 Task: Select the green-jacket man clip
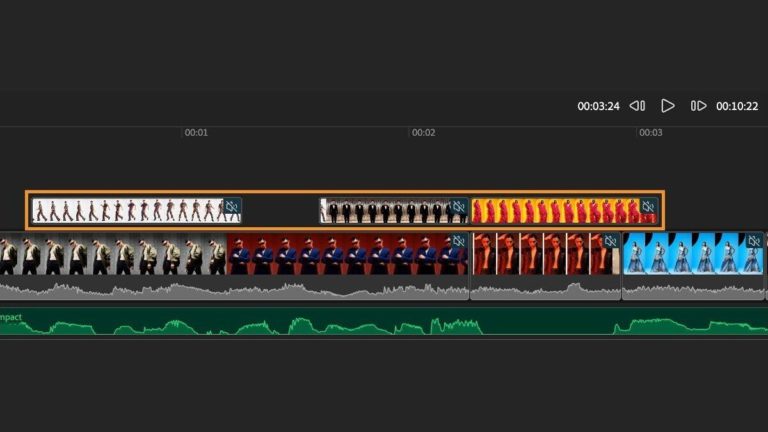click(113, 254)
